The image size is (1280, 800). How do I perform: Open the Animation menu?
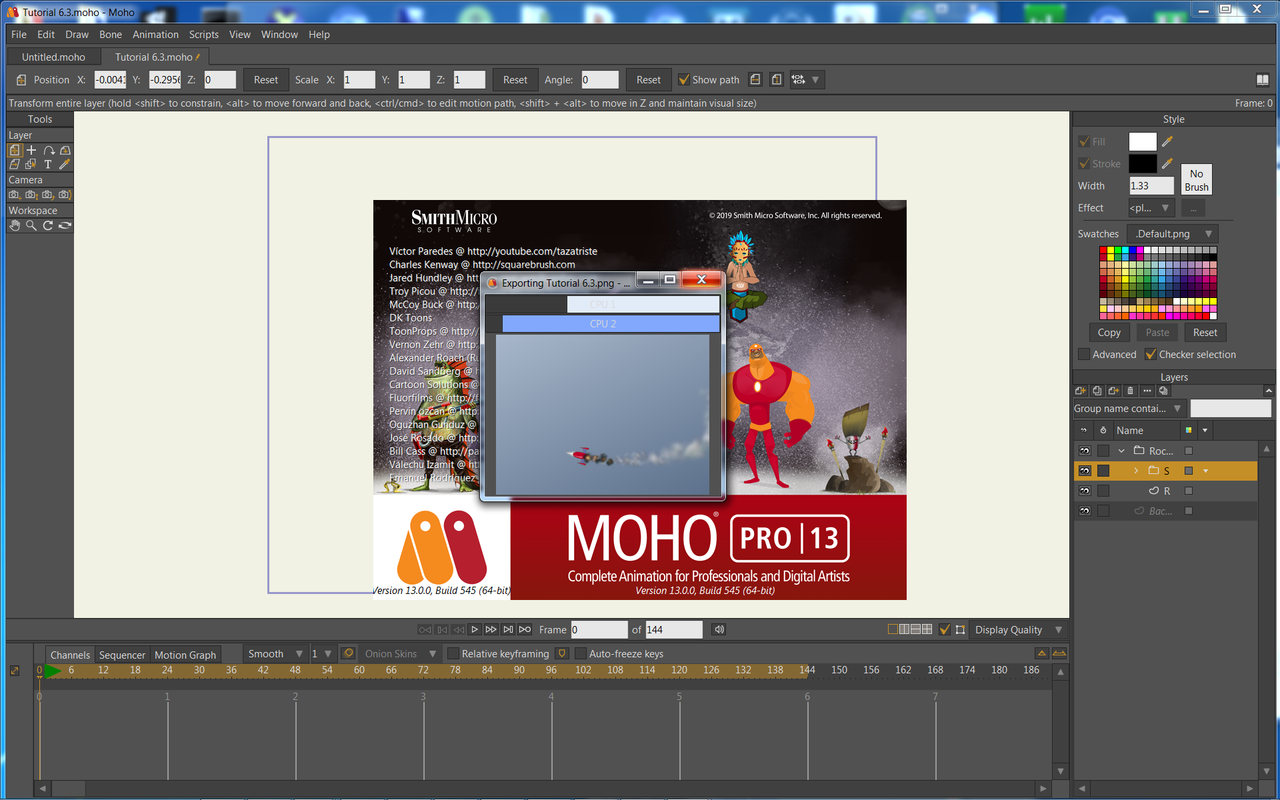click(x=155, y=34)
